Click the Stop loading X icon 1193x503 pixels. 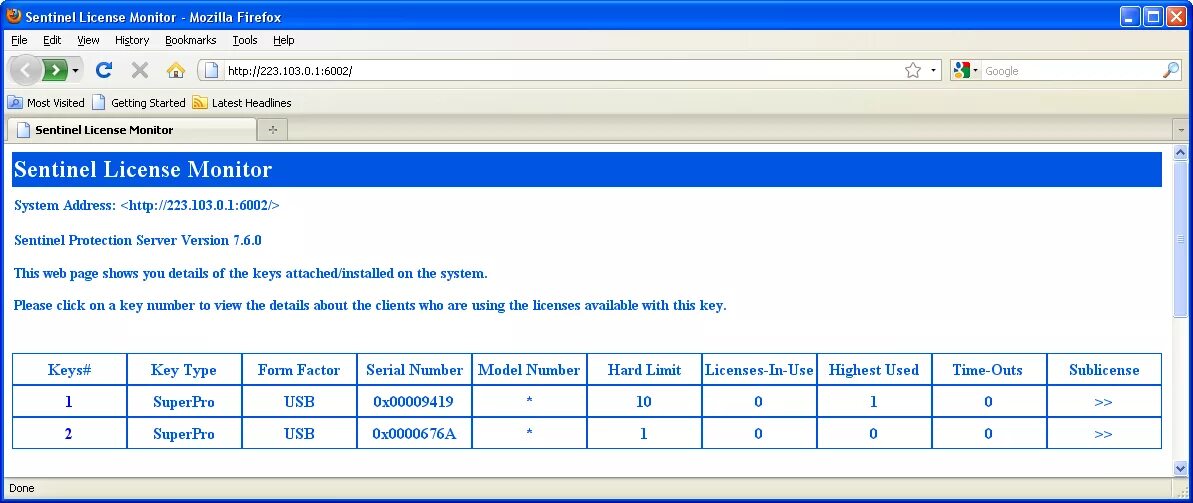140,70
